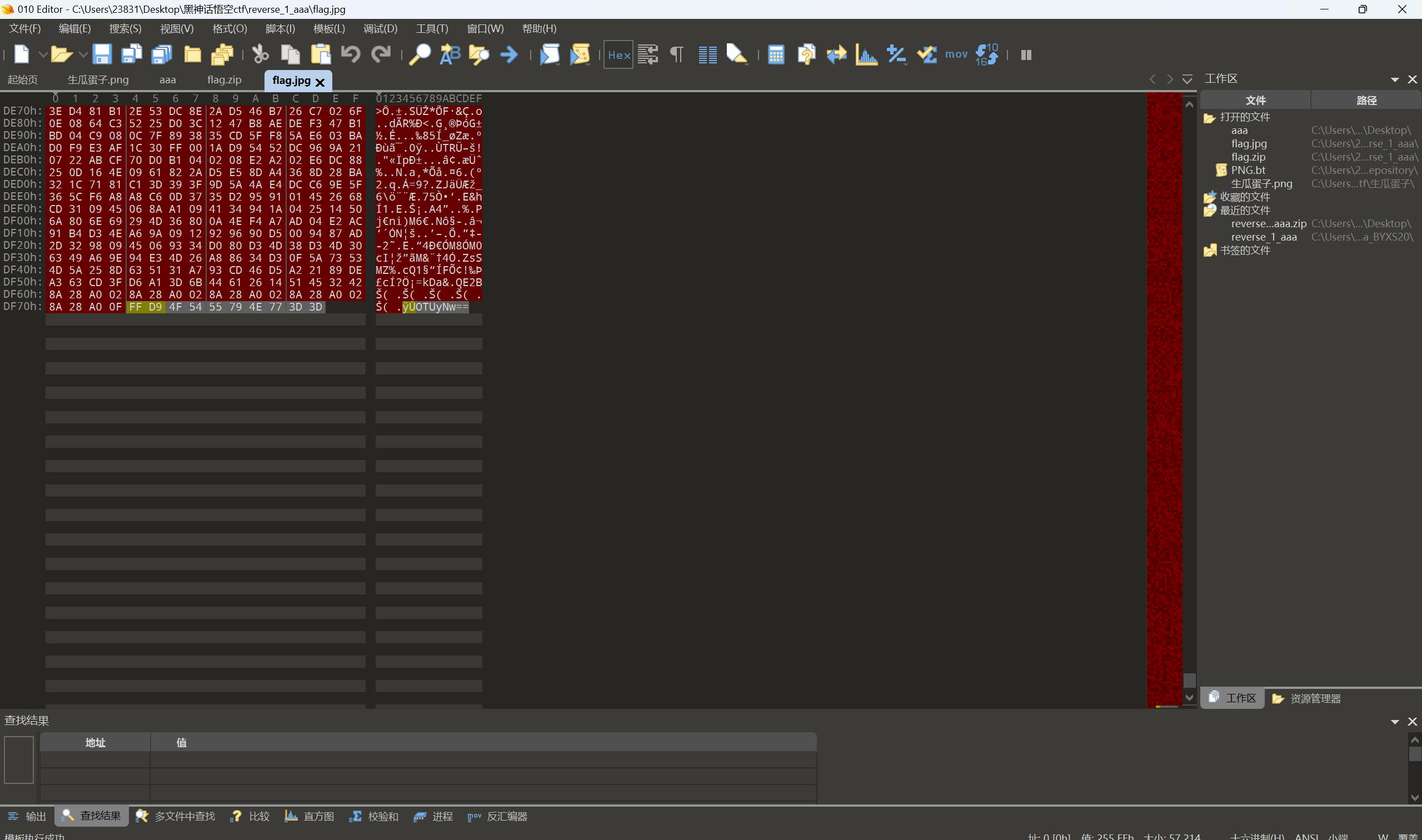Open the find results panel options dropdown

(x=1395, y=721)
